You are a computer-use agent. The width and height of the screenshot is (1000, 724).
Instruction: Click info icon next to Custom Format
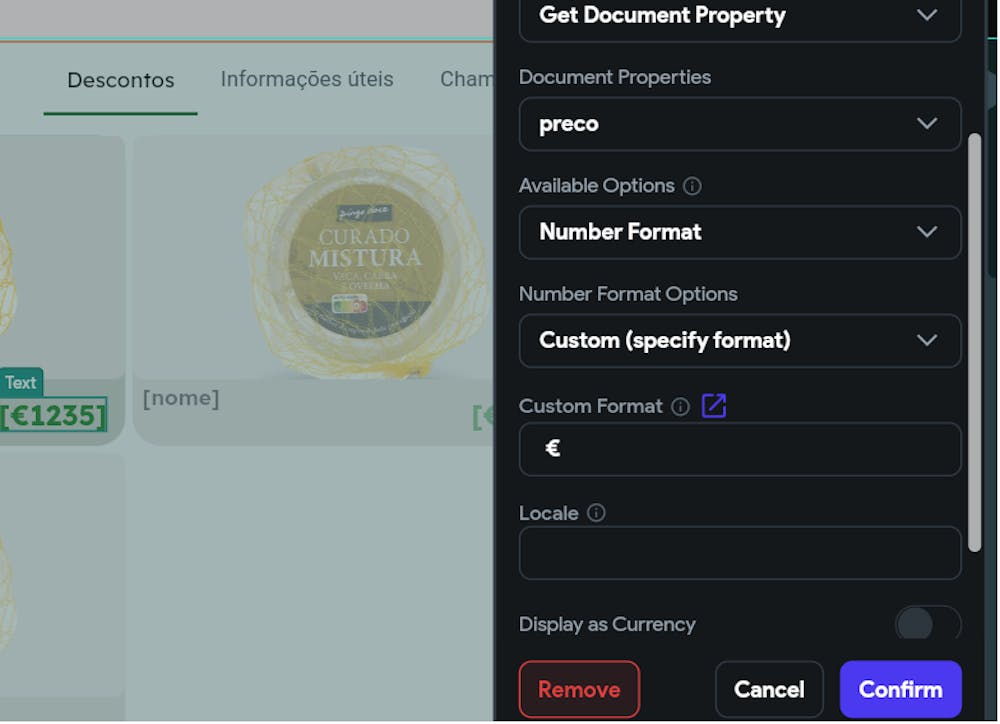click(680, 406)
